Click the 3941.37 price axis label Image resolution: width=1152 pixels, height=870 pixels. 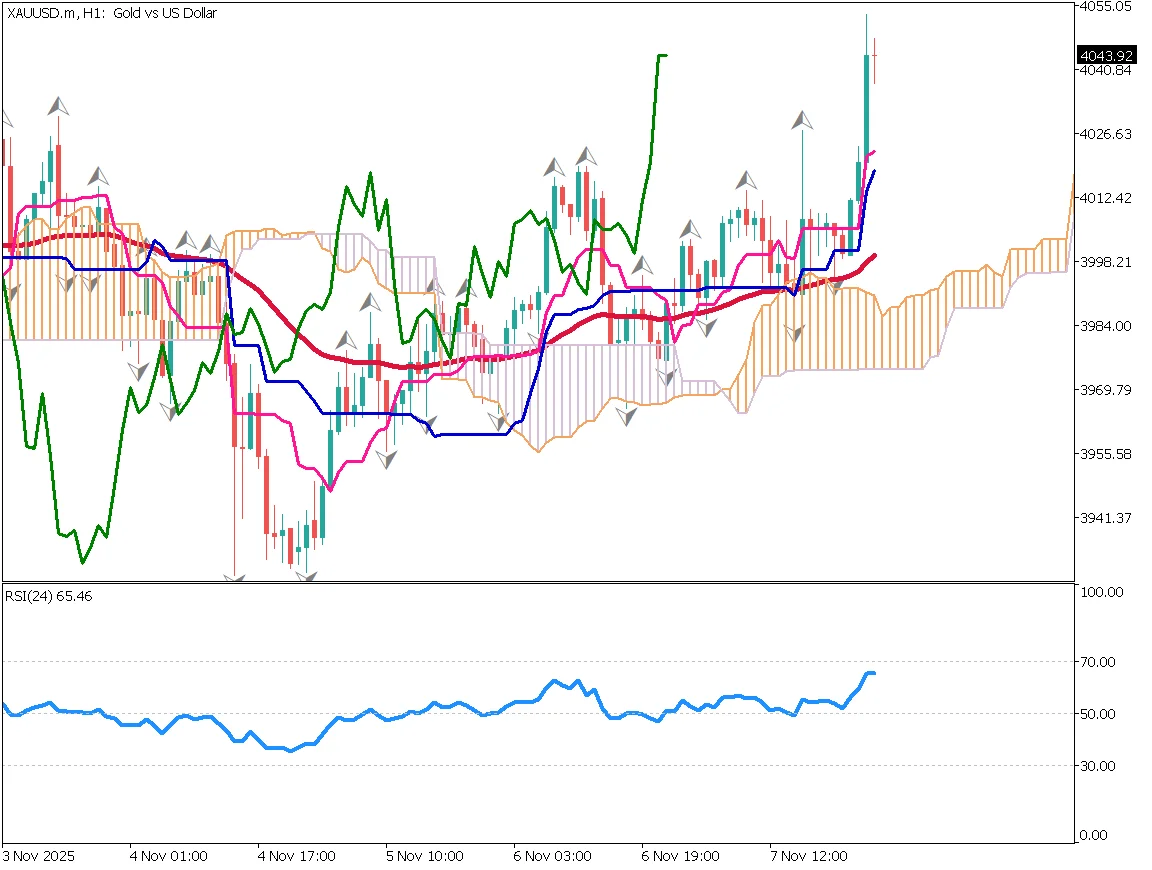[1105, 517]
